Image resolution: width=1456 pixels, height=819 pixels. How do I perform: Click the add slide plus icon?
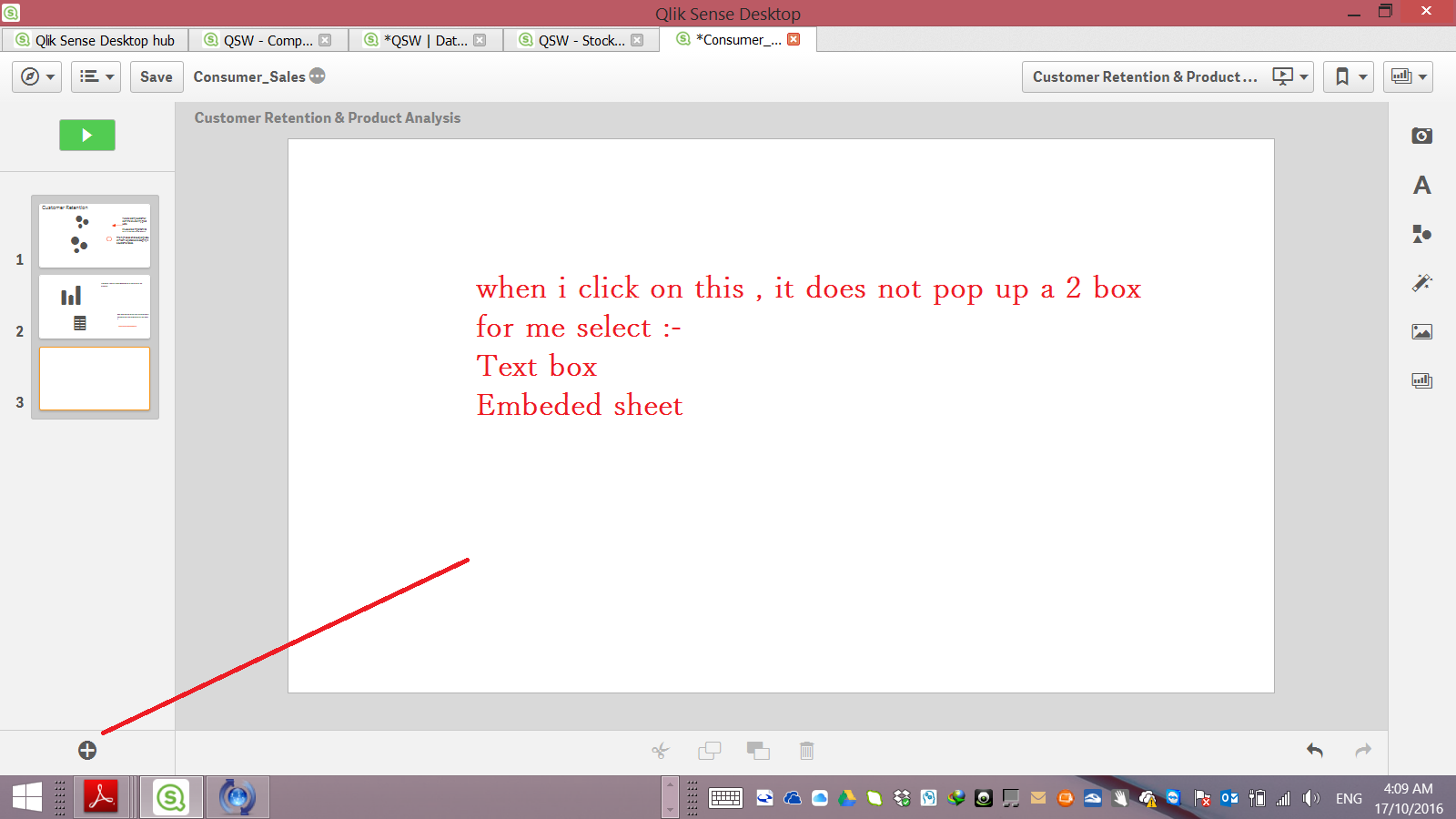[87, 751]
